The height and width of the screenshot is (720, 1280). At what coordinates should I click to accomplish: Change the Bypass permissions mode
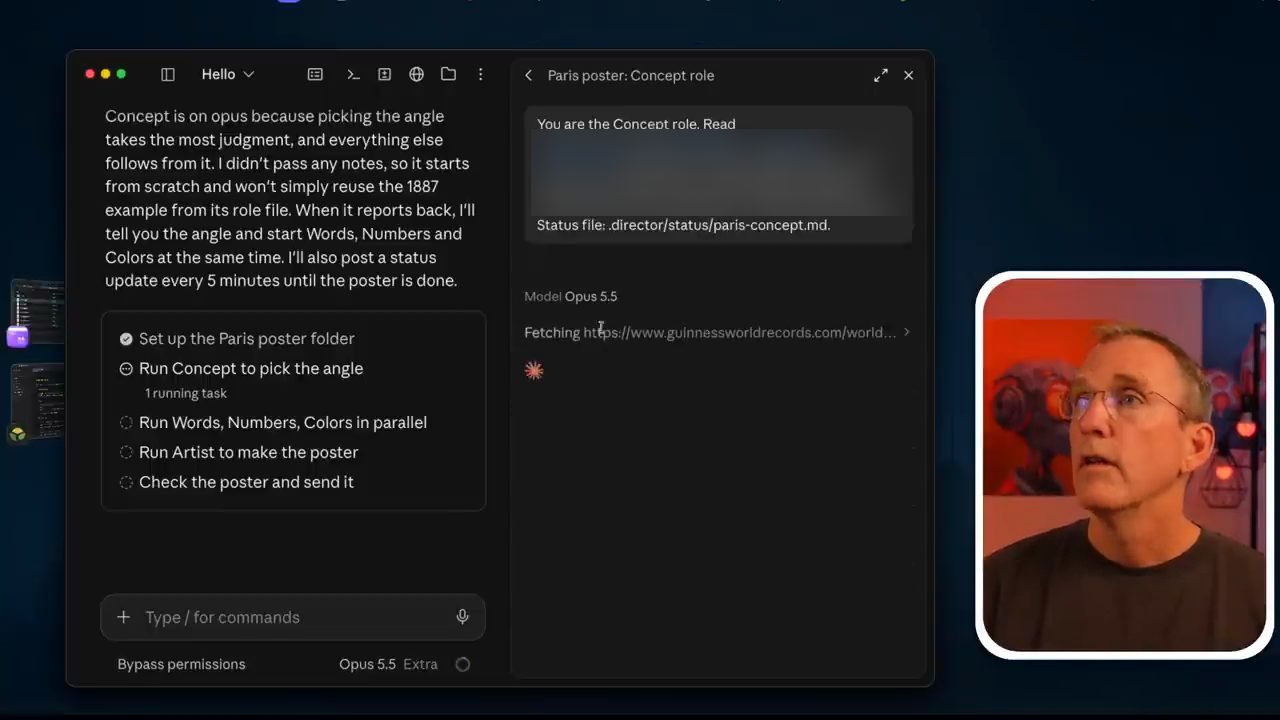[x=181, y=664]
